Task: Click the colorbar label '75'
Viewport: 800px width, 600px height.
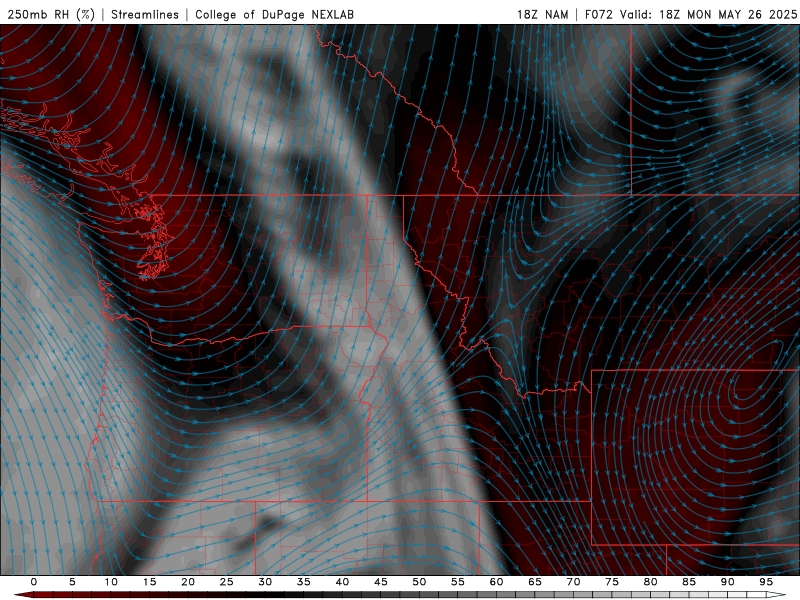Action: pyautogui.click(x=612, y=582)
